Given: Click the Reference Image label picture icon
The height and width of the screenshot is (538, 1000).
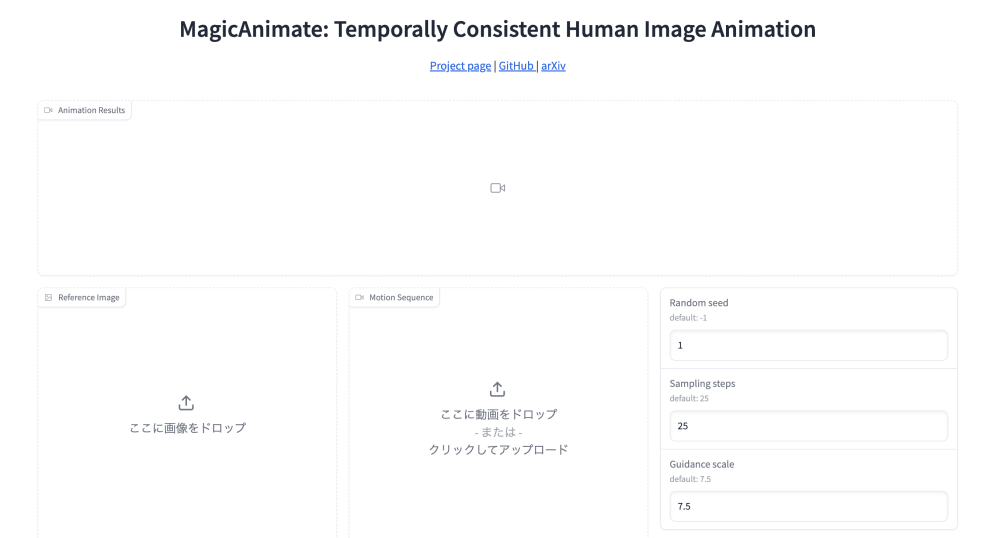Looking at the screenshot, I should (x=48, y=298).
